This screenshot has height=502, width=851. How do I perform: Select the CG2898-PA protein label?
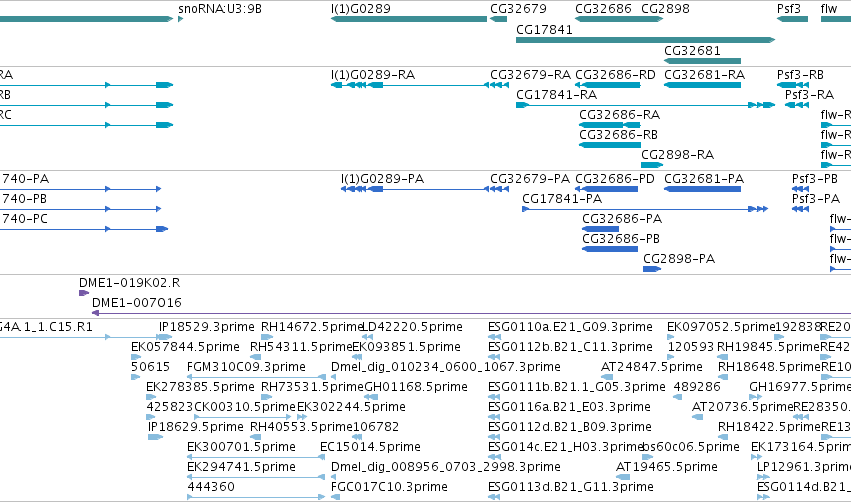point(679,259)
